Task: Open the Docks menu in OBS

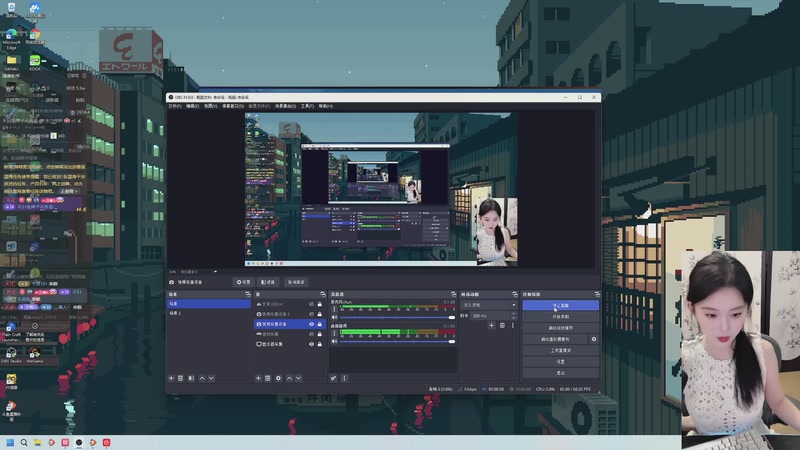Action: click(233, 106)
